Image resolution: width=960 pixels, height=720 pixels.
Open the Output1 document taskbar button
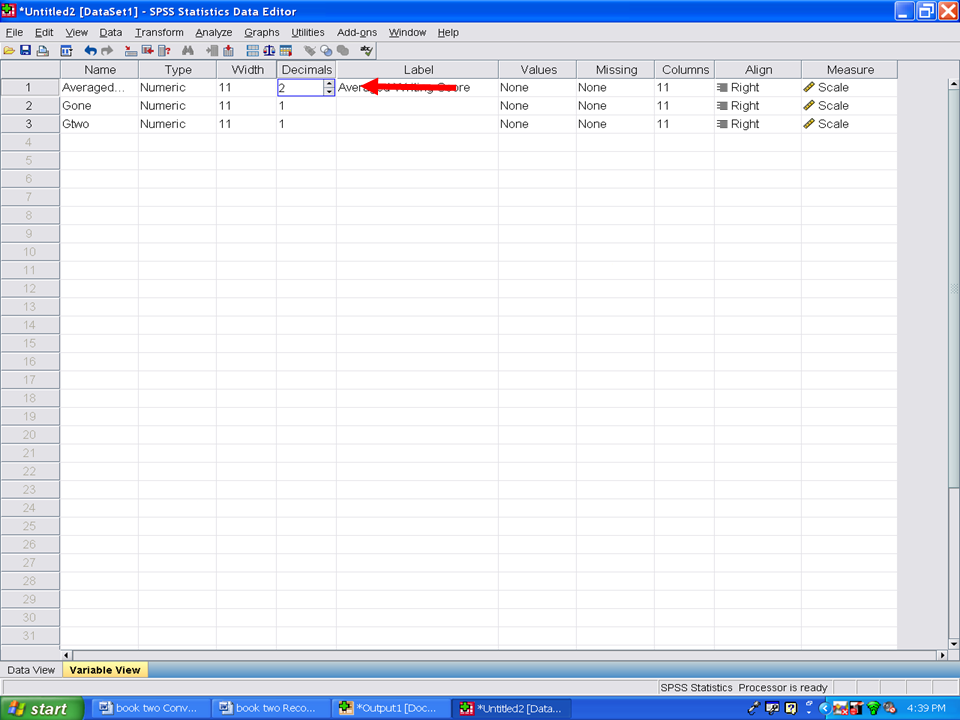point(390,708)
